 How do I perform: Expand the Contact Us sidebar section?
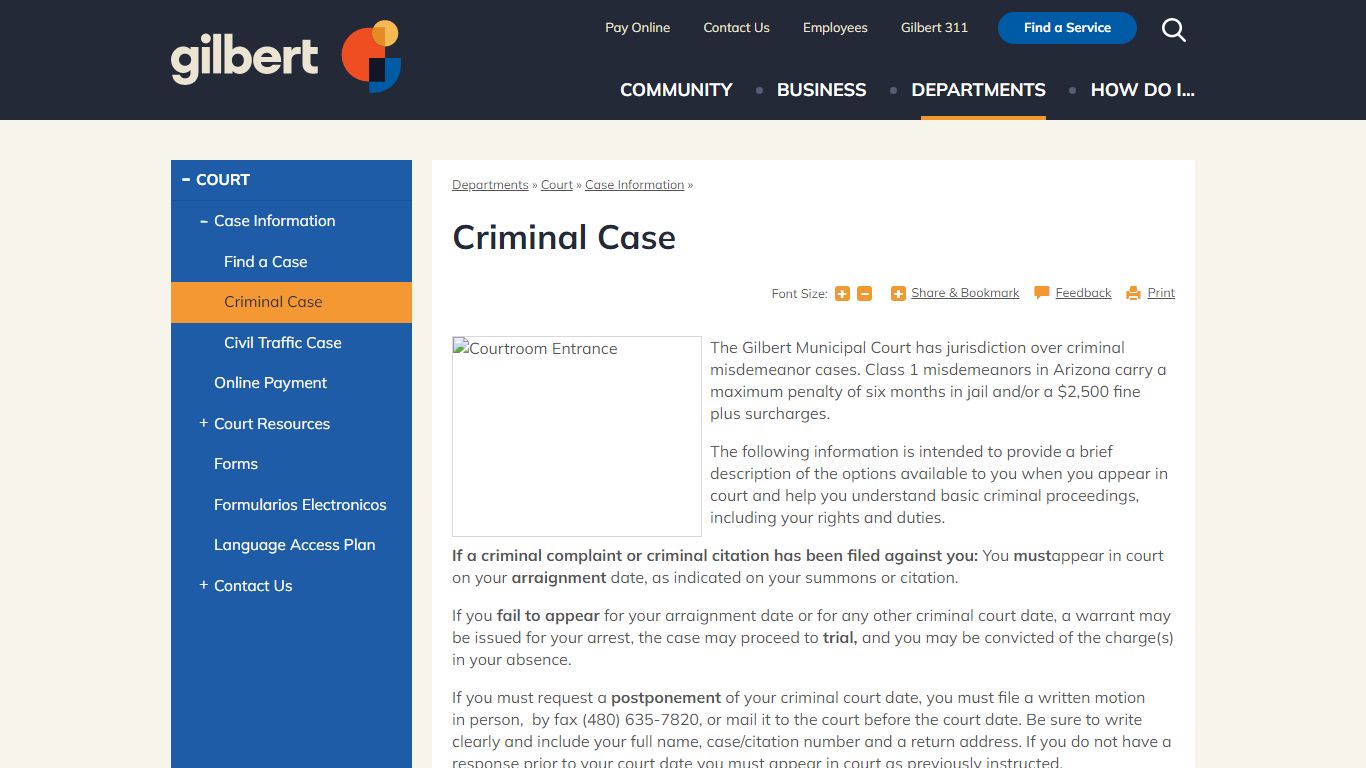point(203,585)
